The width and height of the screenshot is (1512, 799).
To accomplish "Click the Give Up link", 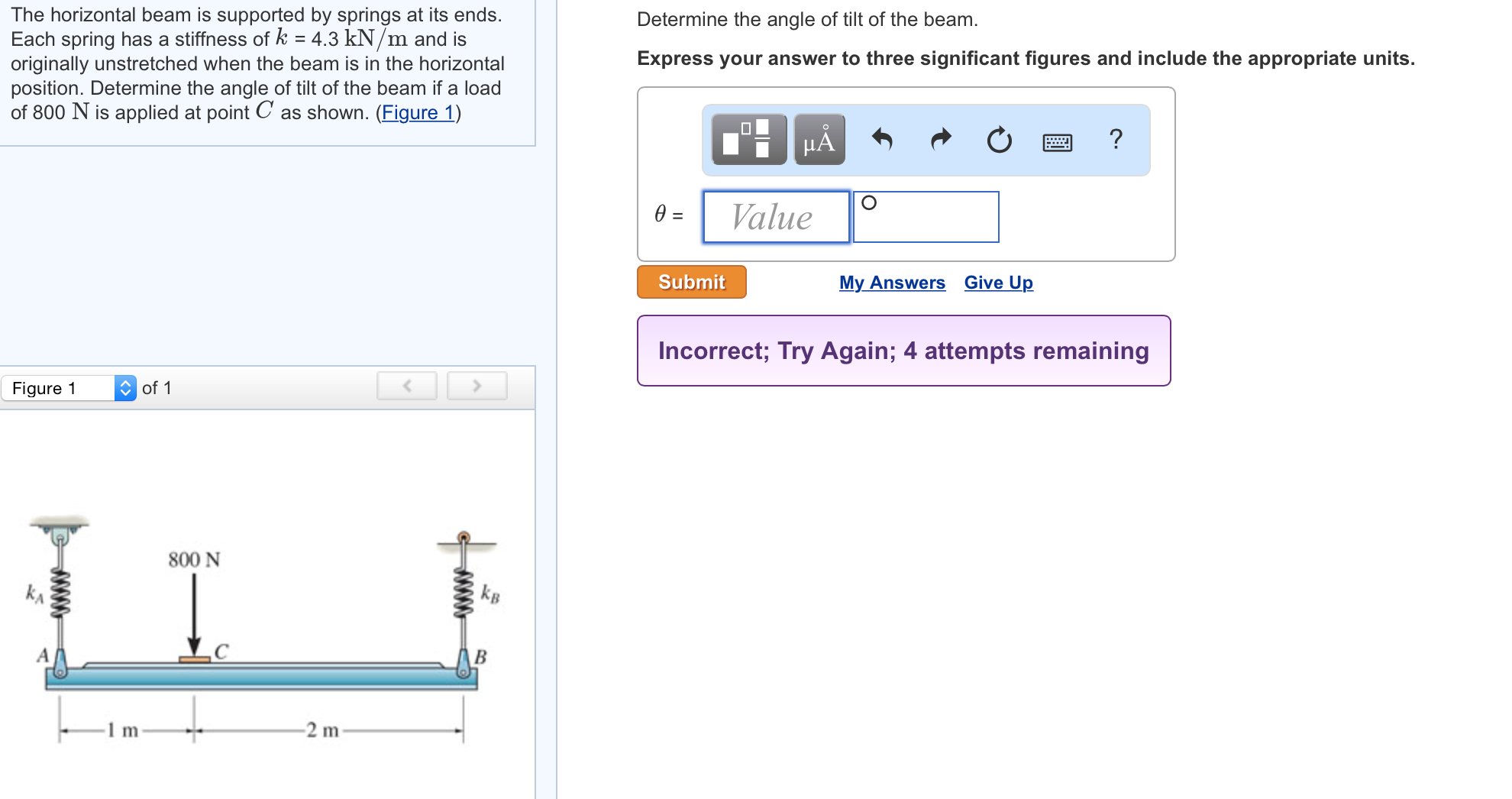I will (x=998, y=283).
